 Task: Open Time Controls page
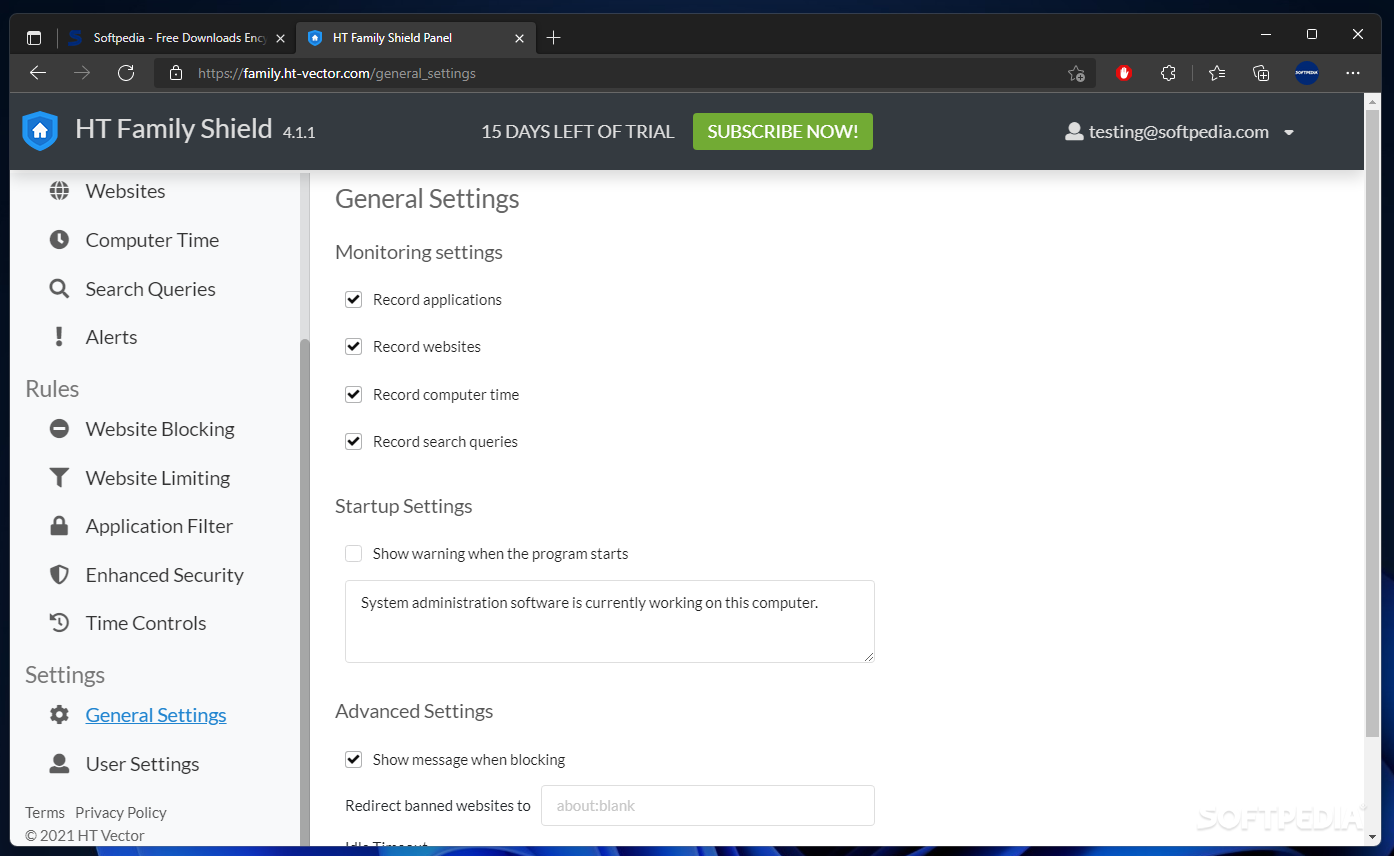point(146,623)
